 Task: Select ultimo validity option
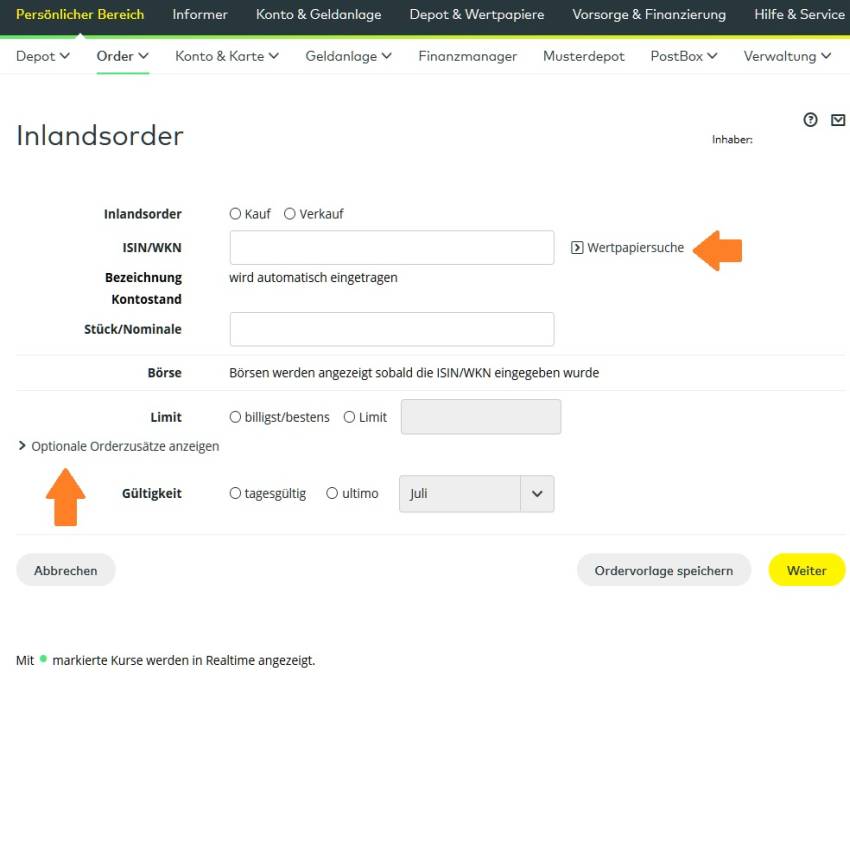pos(332,493)
